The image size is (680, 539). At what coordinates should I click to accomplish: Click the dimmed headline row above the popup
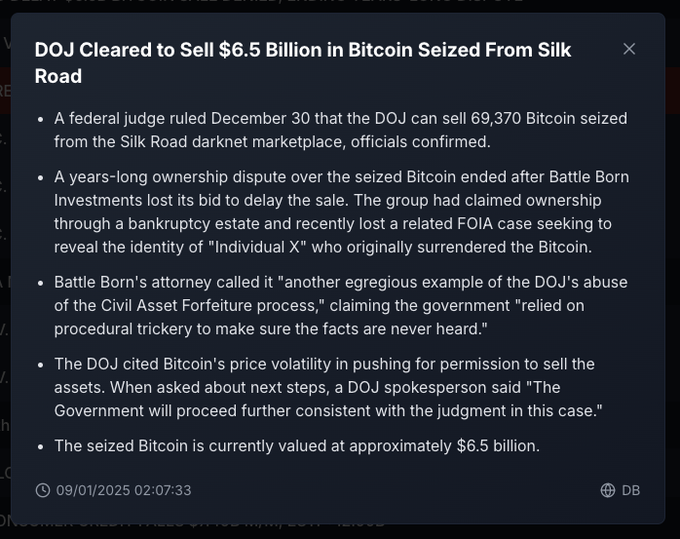click(340, 5)
